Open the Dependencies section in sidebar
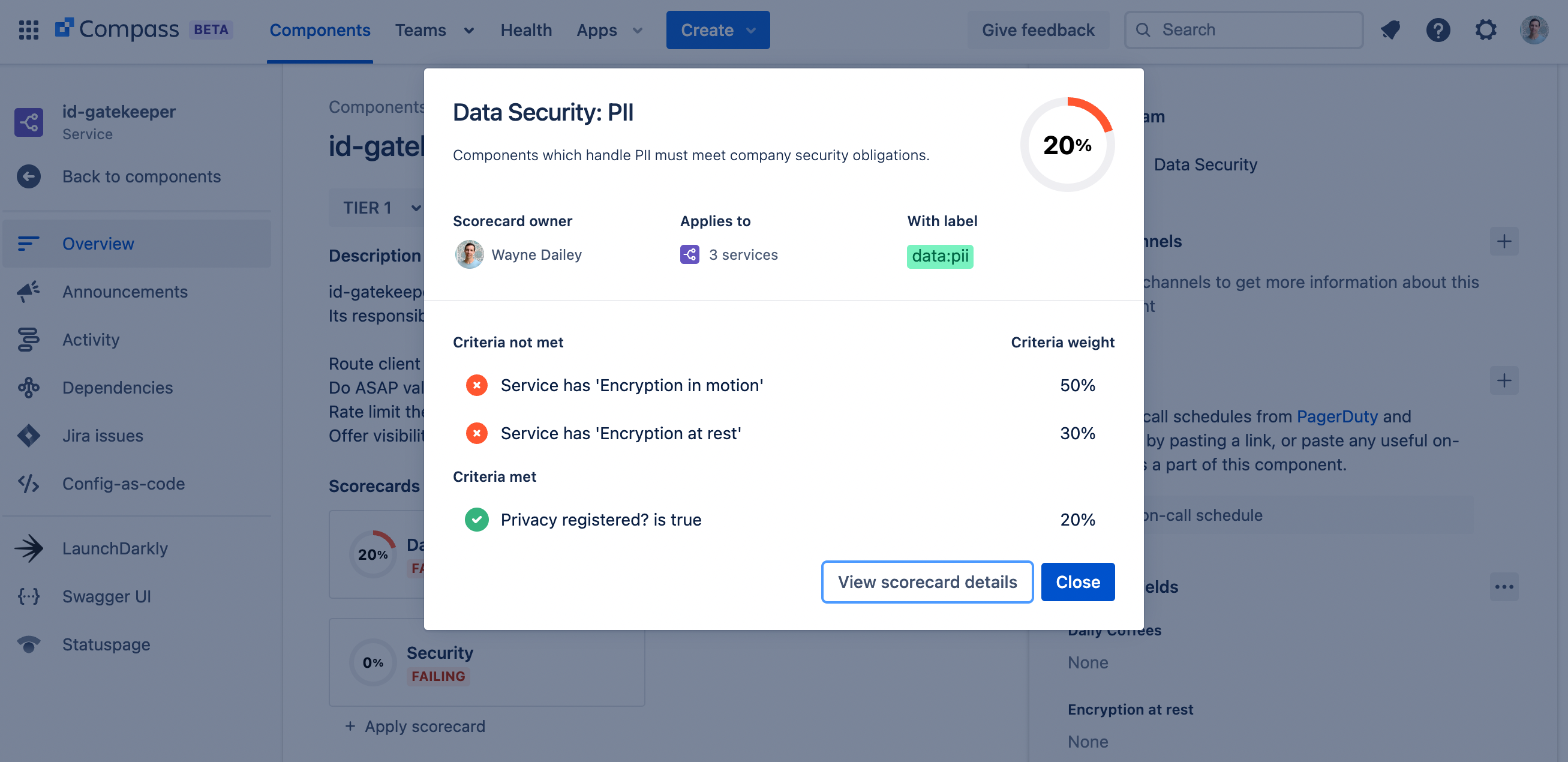The width and height of the screenshot is (1568, 762). click(x=118, y=388)
